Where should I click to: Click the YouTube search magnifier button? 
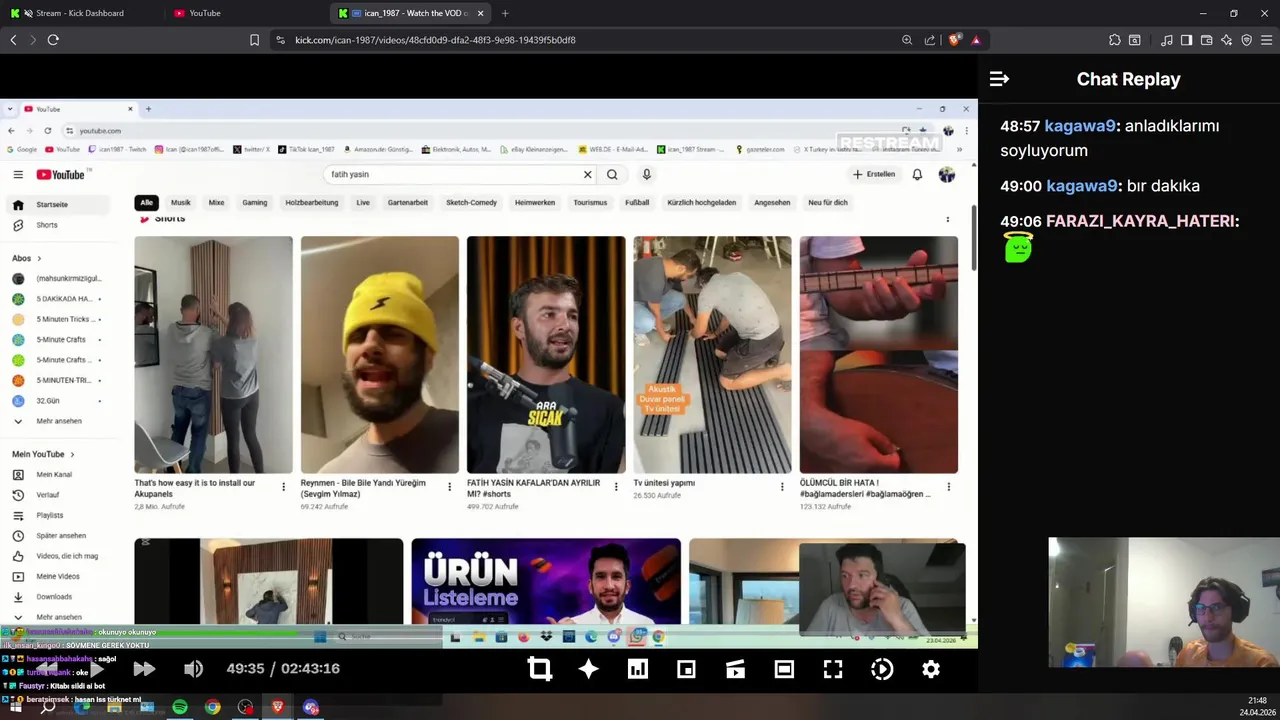(x=612, y=174)
